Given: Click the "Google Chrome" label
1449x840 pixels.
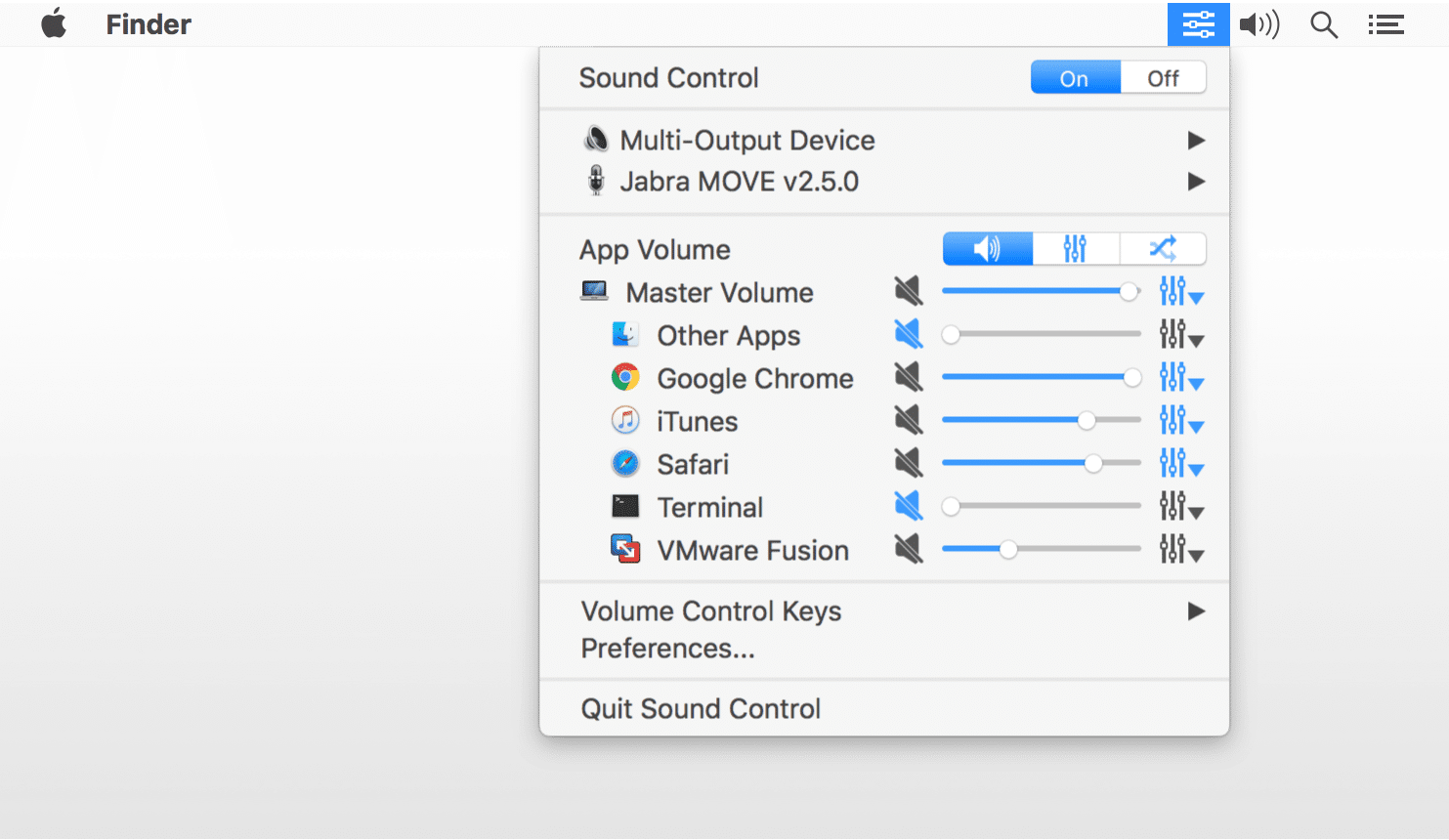Looking at the screenshot, I should pyautogui.click(x=755, y=379).
